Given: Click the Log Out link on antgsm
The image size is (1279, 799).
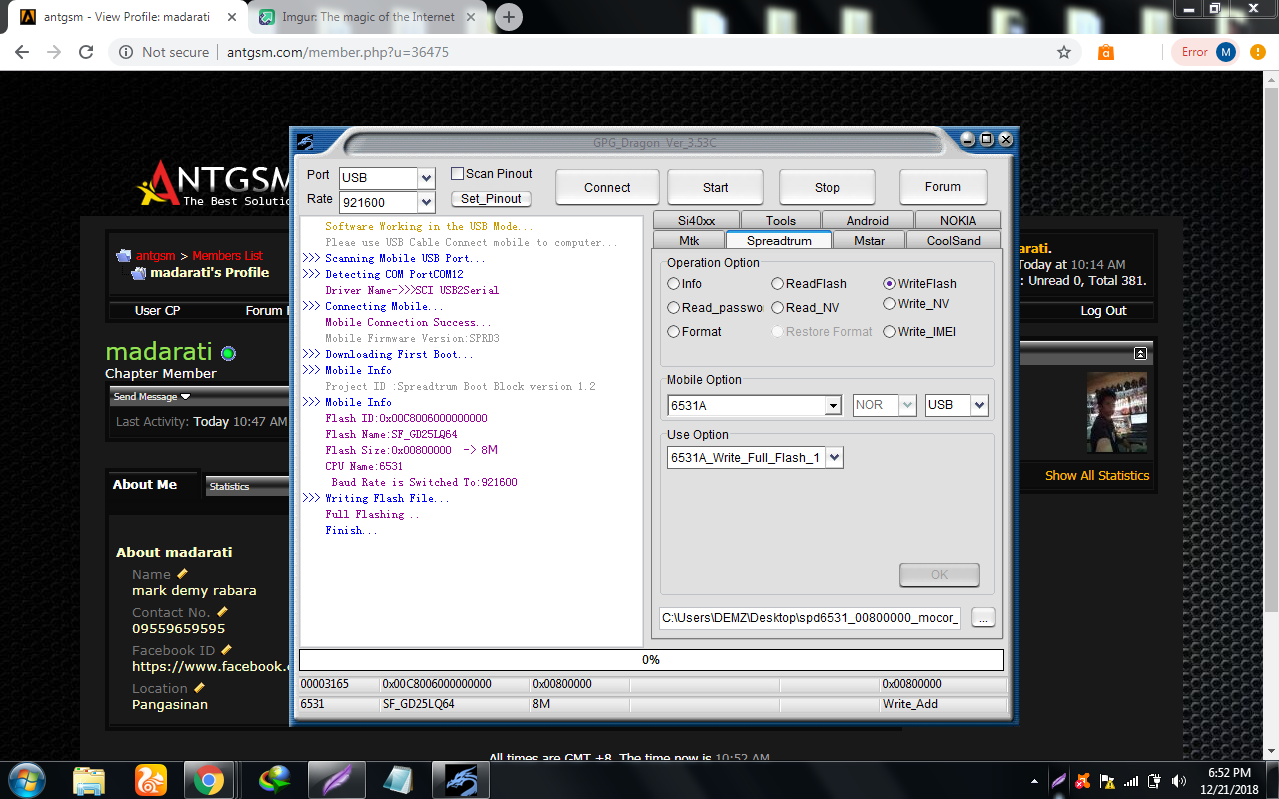Looking at the screenshot, I should coord(1103,311).
